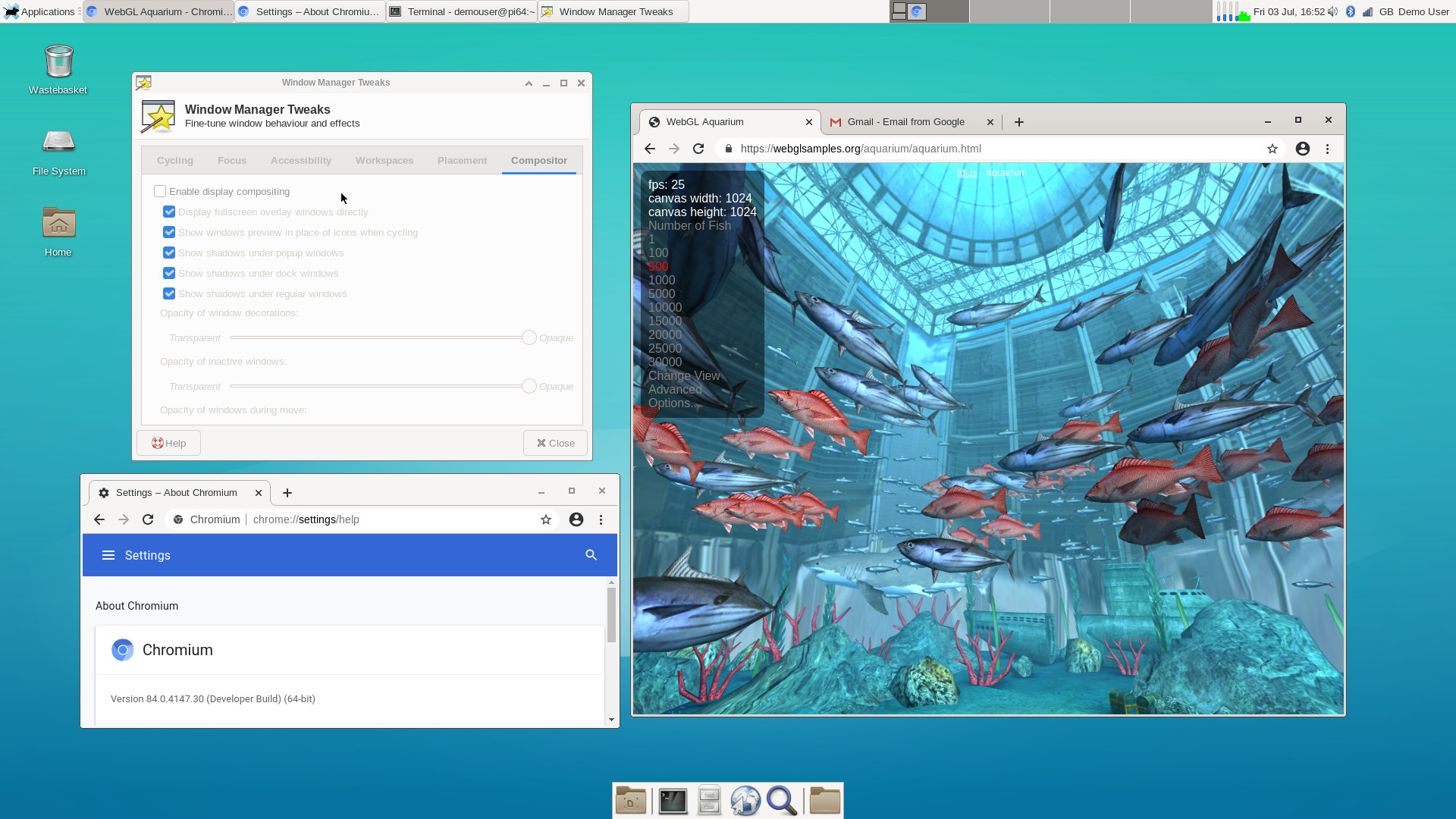
Task: Open web browser globe dock icon
Action: pos(745,801)
